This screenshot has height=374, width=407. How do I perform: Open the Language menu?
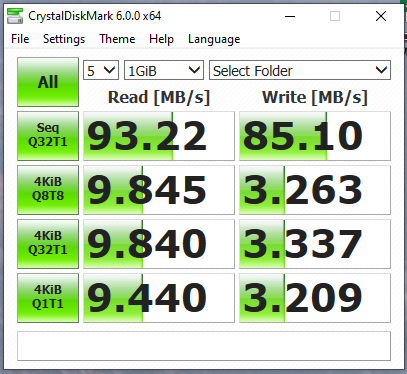click(214, 39)
